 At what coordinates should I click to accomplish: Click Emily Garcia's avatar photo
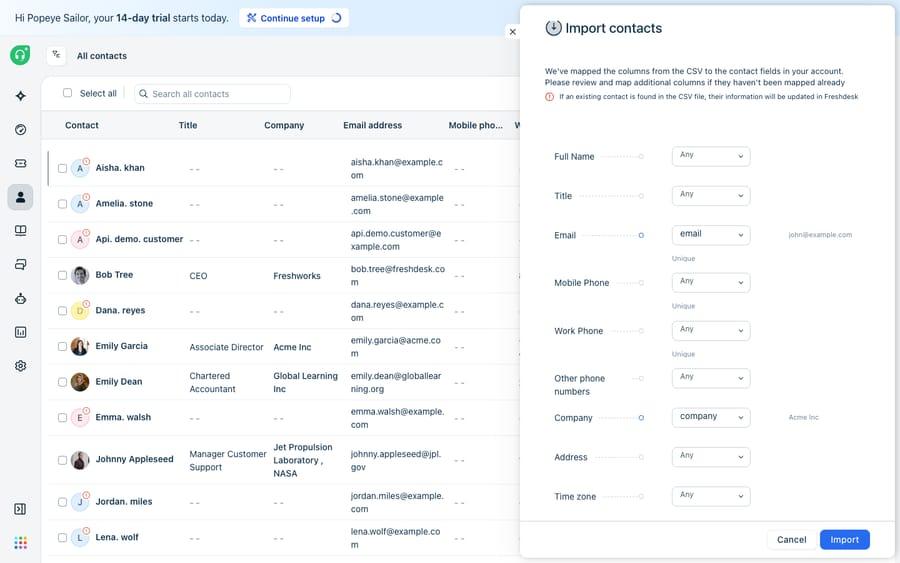click(80, 347)
